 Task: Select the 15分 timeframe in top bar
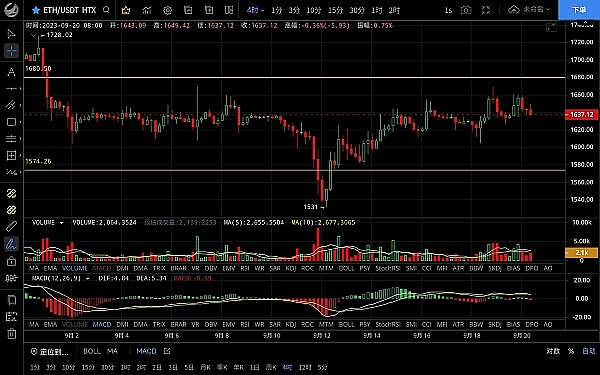[336, 10]
